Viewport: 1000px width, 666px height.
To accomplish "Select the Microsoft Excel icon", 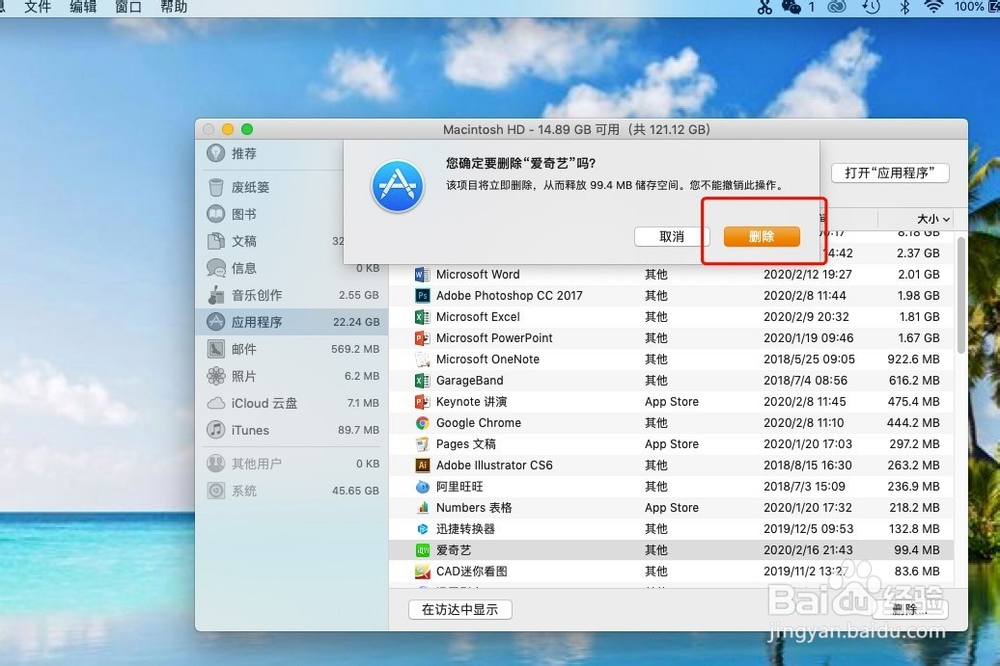I will click(423, 316).
